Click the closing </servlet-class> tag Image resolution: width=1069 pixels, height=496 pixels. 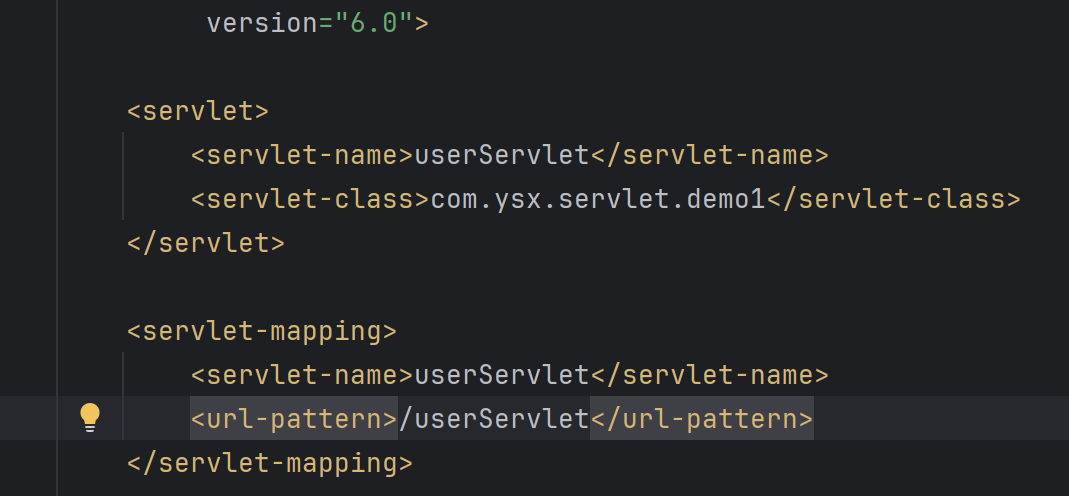click(x=893, y=199)
